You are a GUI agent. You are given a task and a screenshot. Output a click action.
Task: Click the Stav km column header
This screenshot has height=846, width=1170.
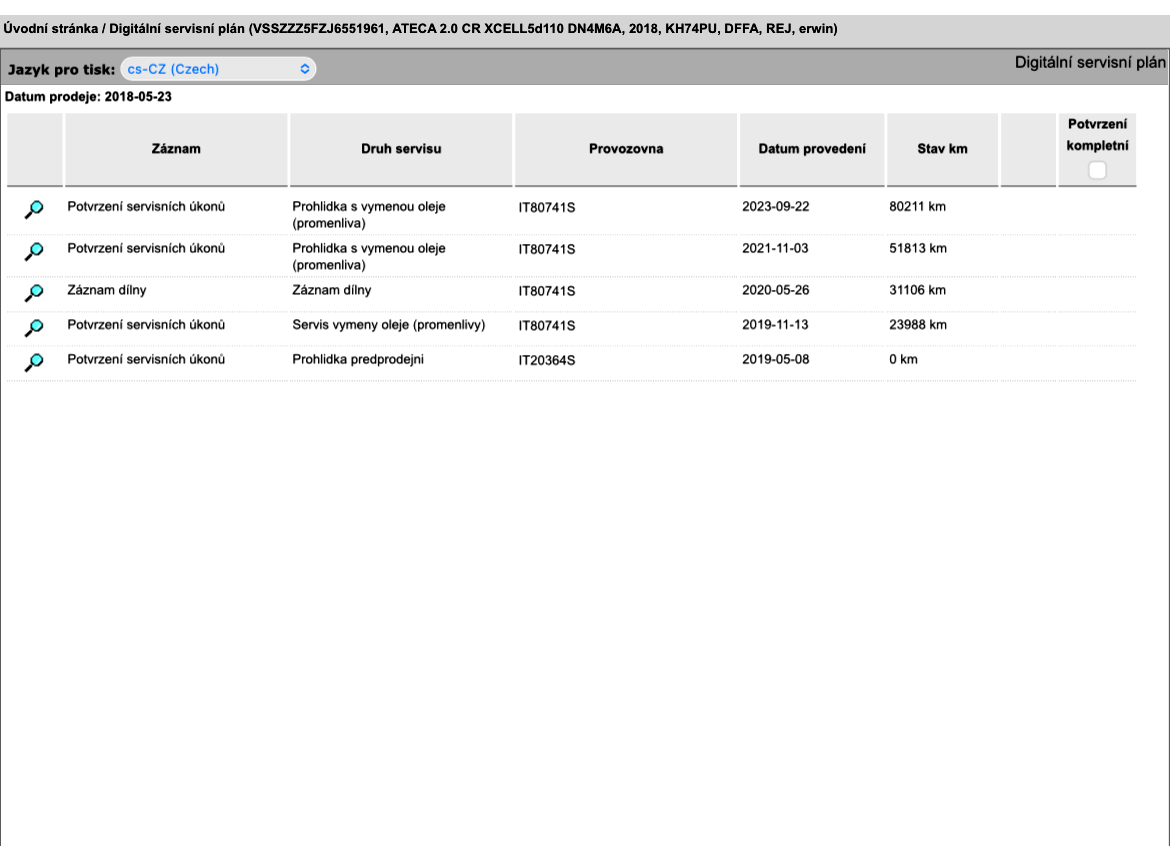(942, 148)
